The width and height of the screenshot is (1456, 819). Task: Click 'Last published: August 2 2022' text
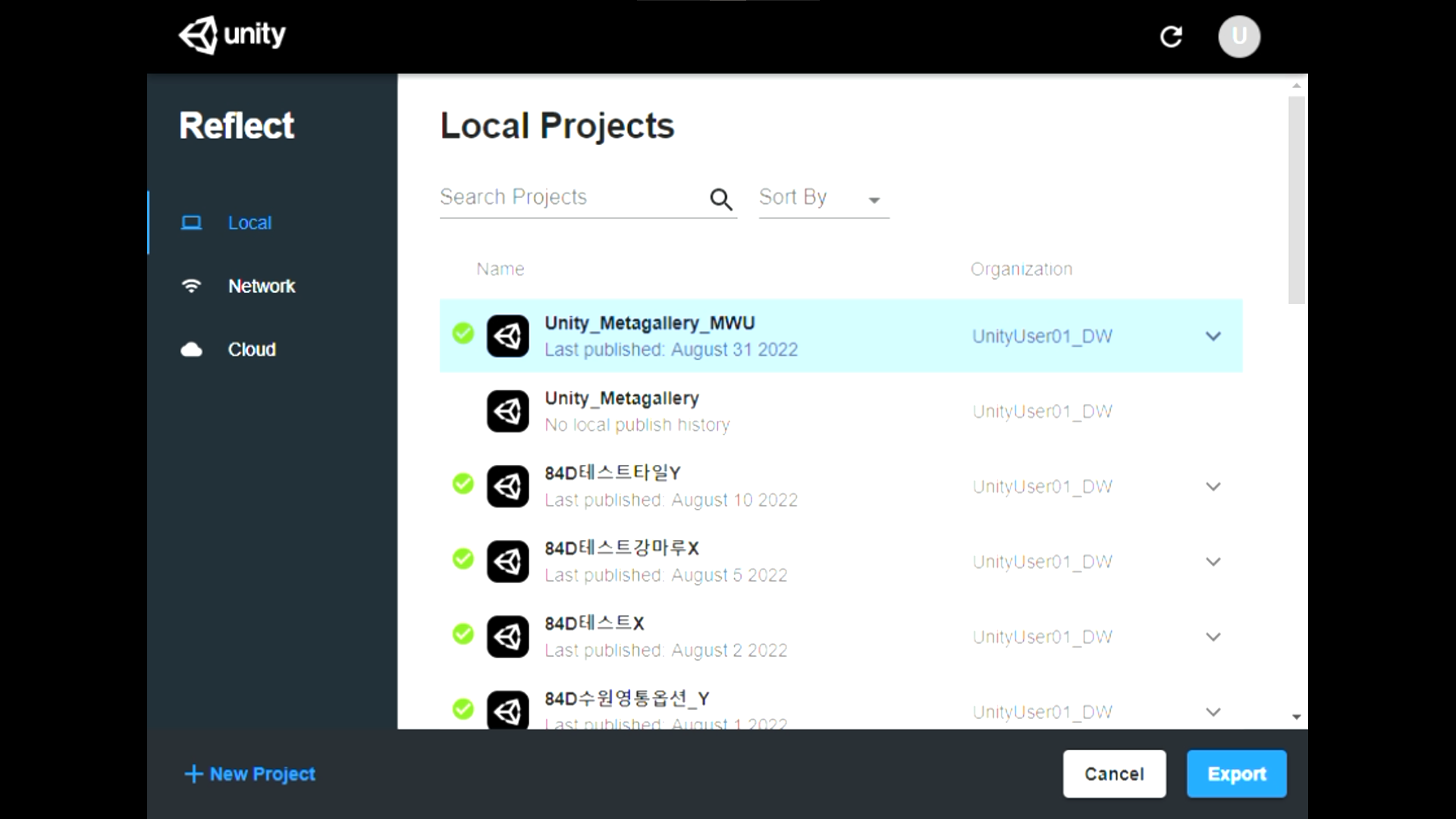click(x=666, y=650)
